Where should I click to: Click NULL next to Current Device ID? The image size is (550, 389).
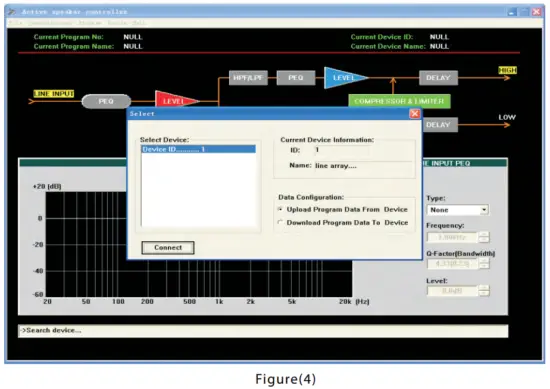tap(439, 37)
